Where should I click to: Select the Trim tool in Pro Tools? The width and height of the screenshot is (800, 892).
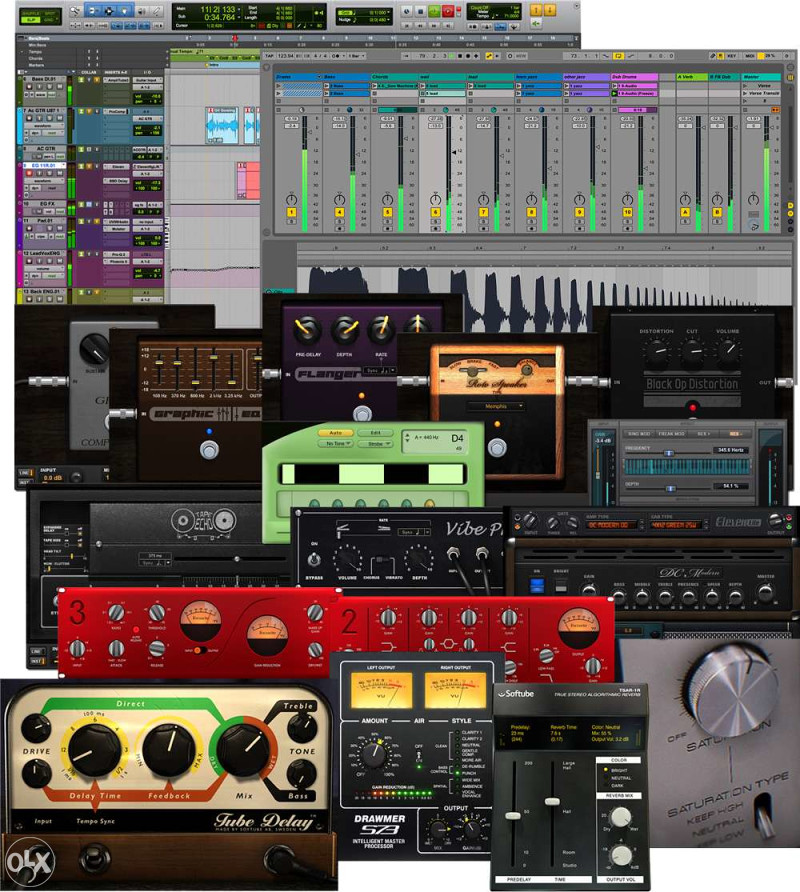click(x=93, y=11)
